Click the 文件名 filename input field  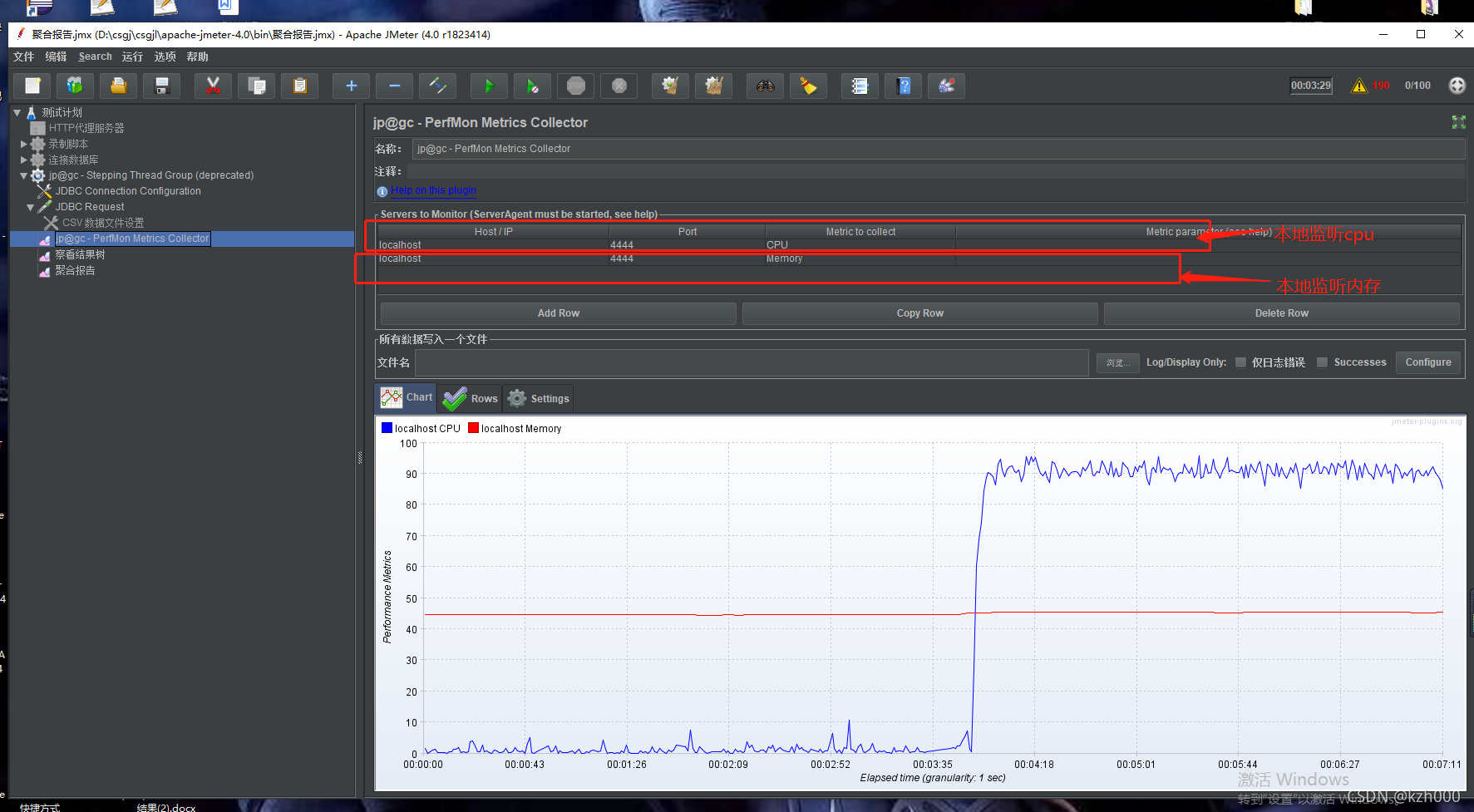point(752,362)
